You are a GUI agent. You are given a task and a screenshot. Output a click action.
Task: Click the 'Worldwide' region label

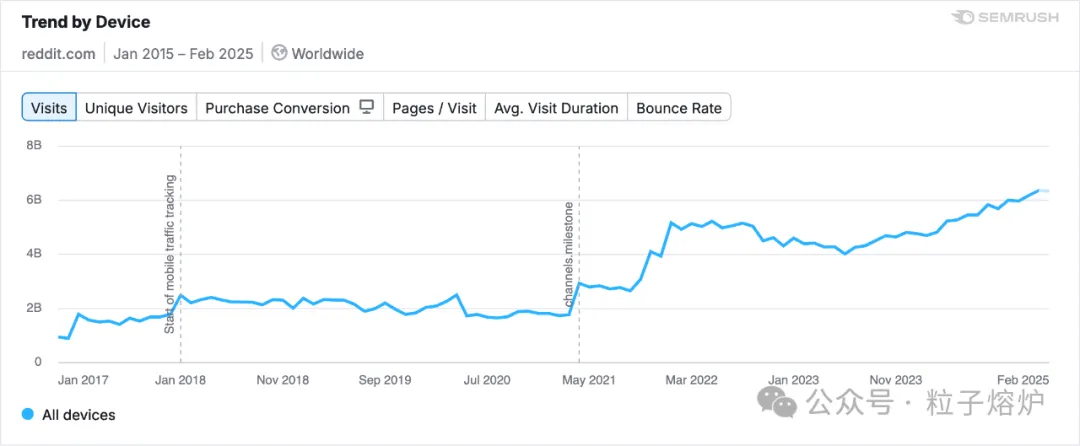tap(328, 53)
